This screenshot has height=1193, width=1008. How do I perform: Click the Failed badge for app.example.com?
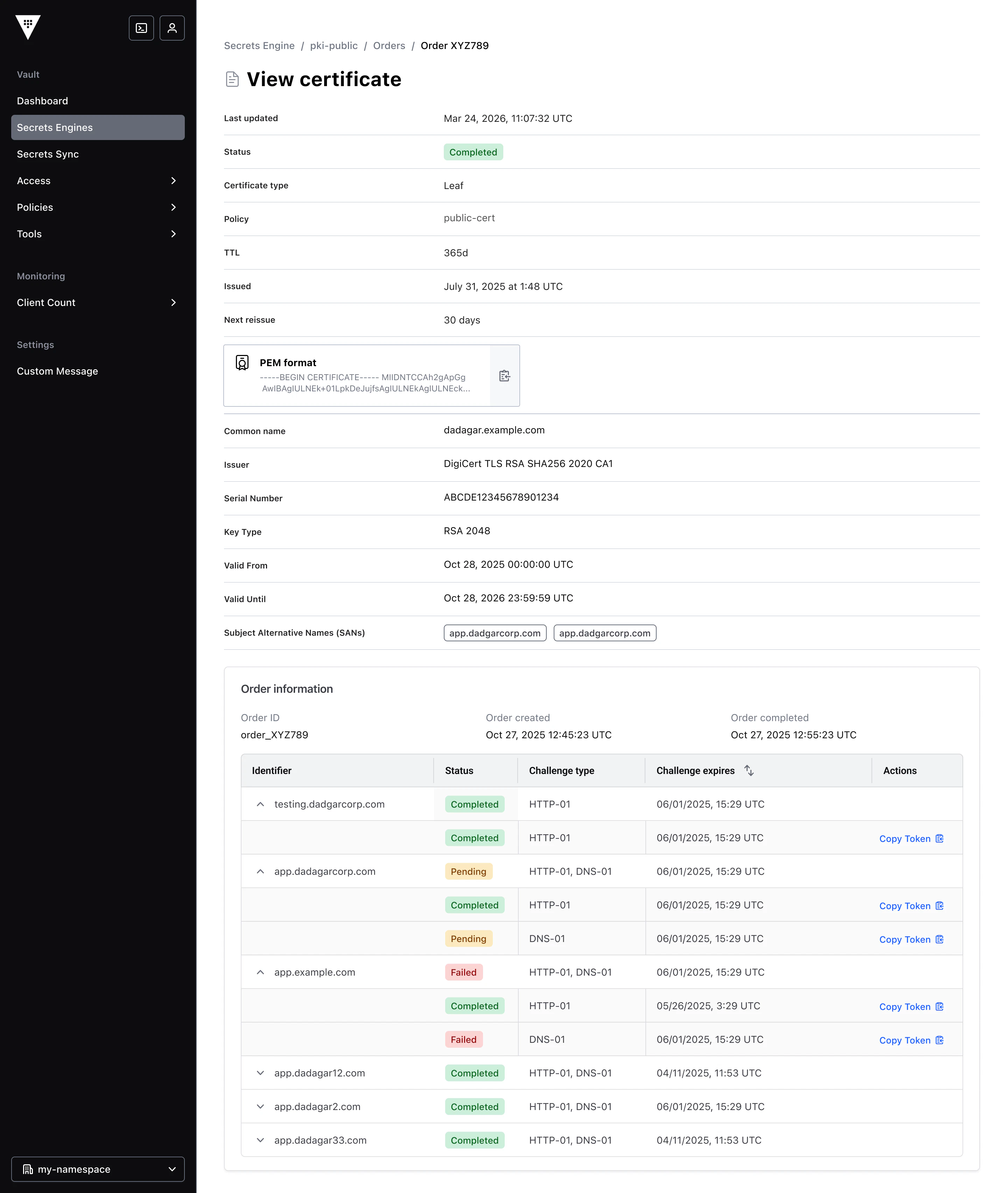point(463,972)
